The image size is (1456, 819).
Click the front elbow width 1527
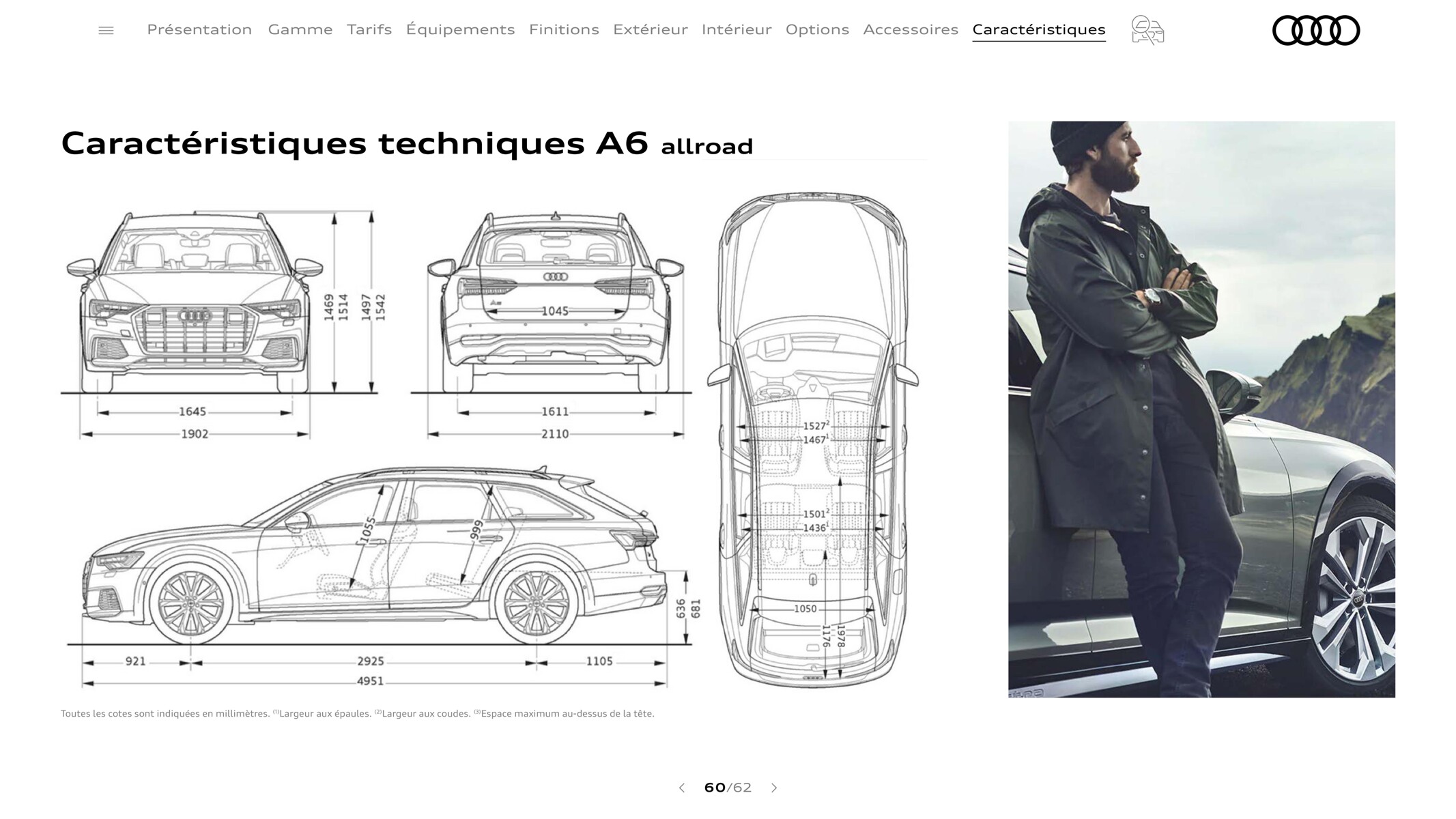tap(816, 426)
